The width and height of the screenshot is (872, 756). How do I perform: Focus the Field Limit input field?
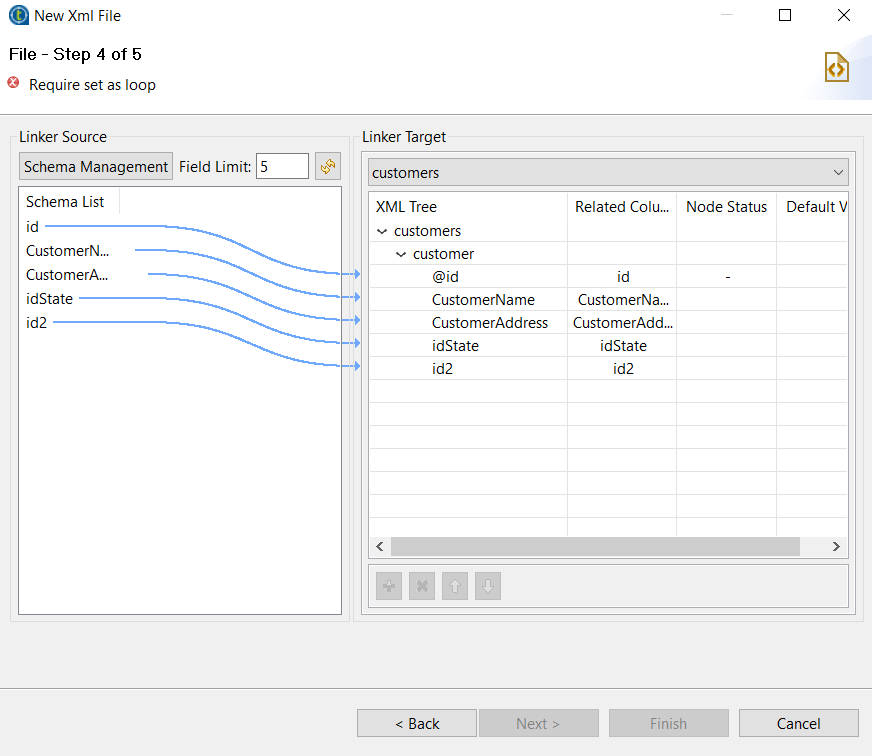(x=282, y=167)
